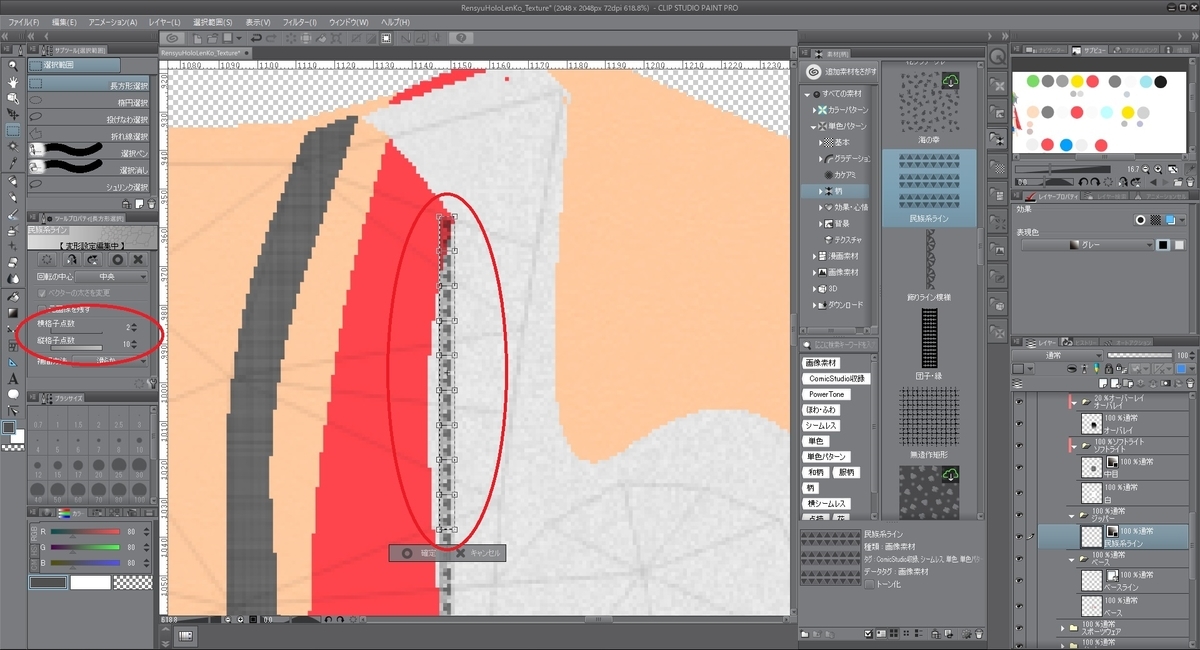Click PowerTone tag button

click(x=826, y=394)
